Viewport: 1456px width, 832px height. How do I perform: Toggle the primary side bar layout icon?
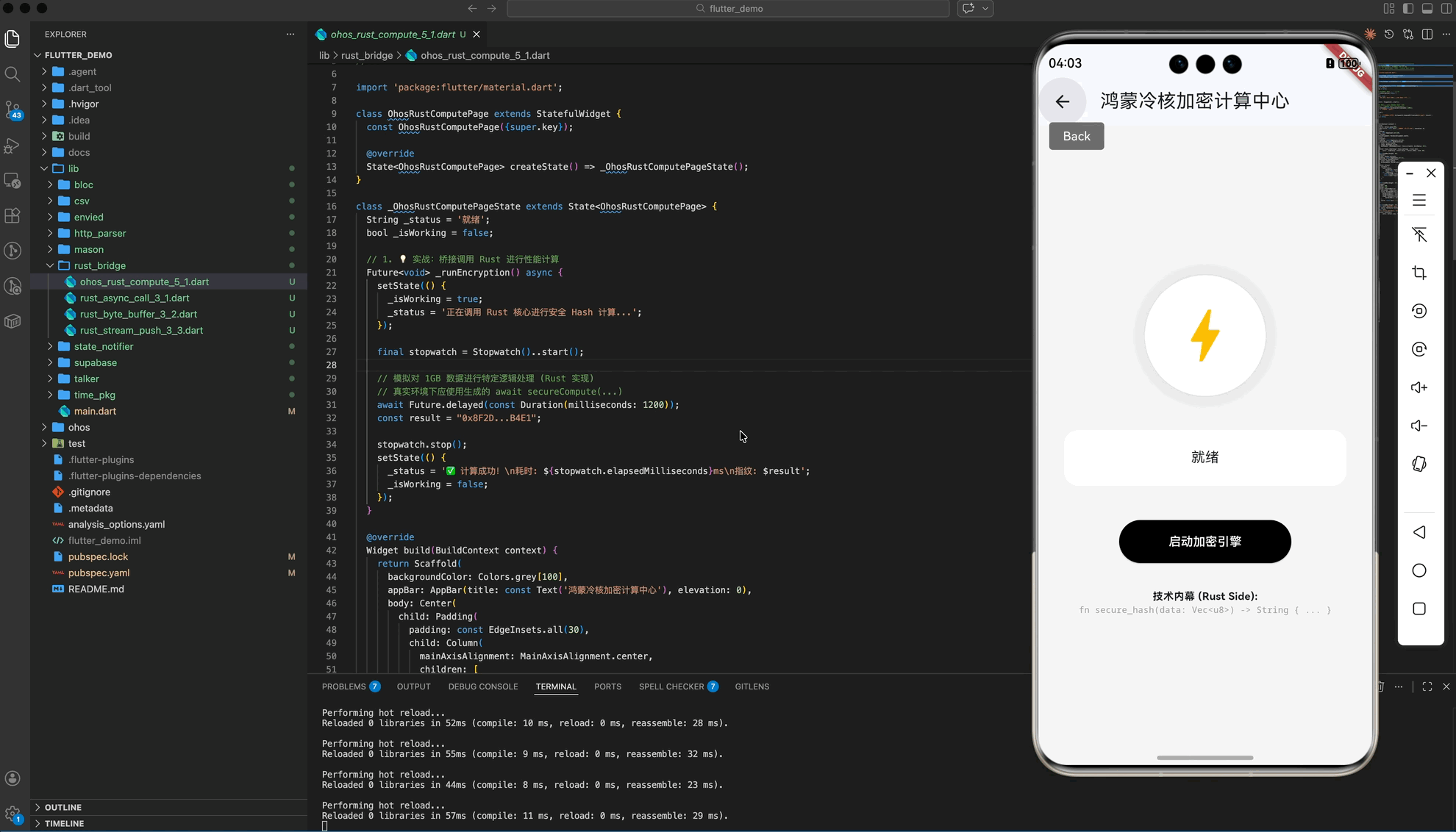(1407, 9)
